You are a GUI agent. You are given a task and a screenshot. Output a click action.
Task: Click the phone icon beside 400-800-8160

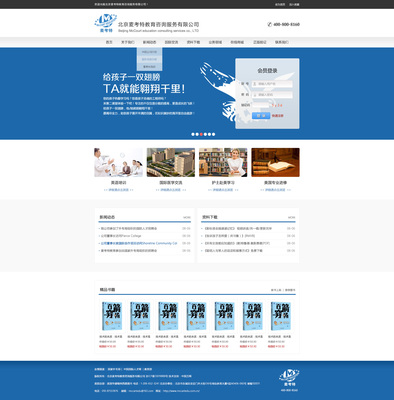click(x=269, y=24)
